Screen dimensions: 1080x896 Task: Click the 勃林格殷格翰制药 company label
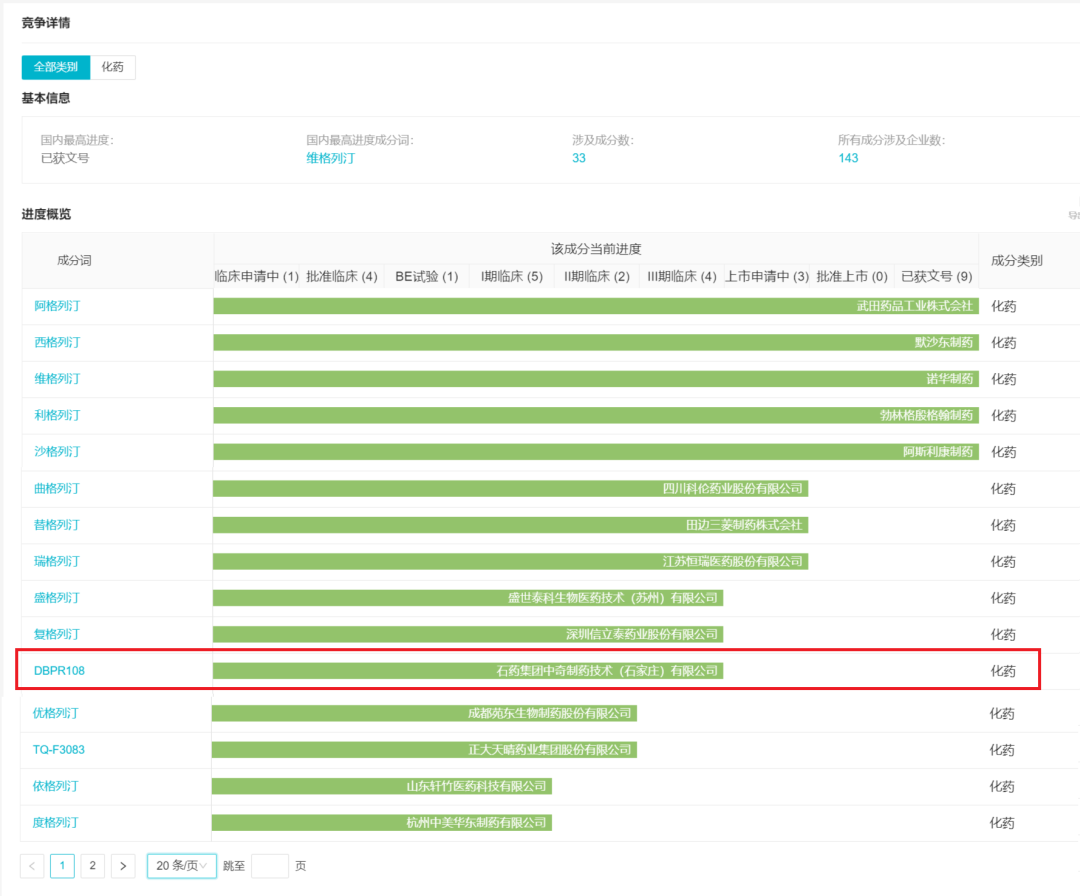926,415
